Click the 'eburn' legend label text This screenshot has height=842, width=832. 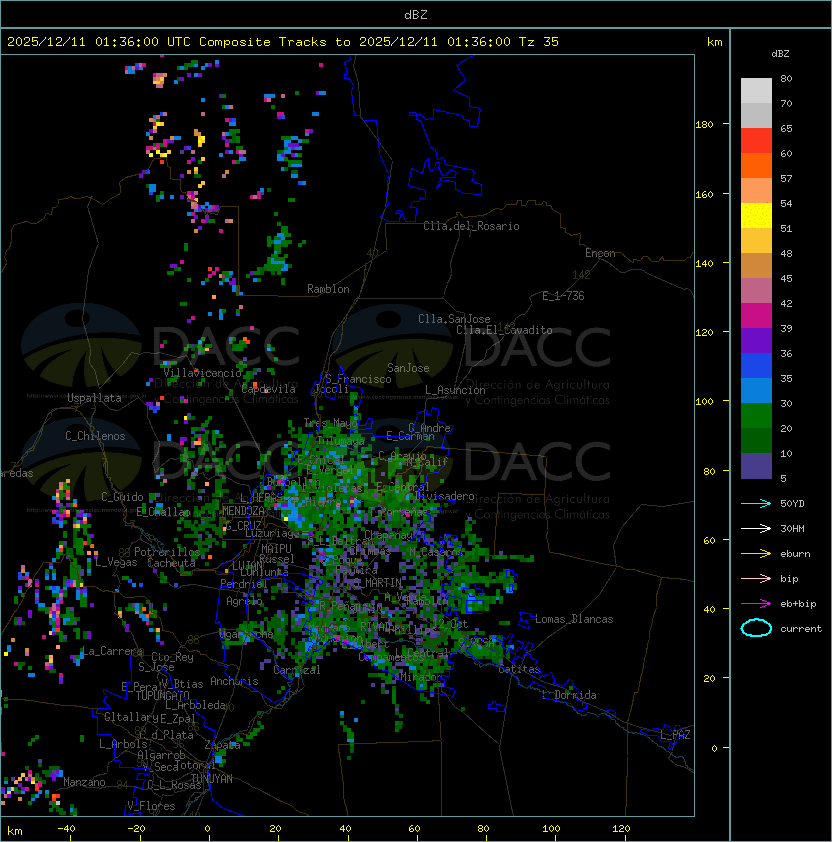tap(795, 554)
